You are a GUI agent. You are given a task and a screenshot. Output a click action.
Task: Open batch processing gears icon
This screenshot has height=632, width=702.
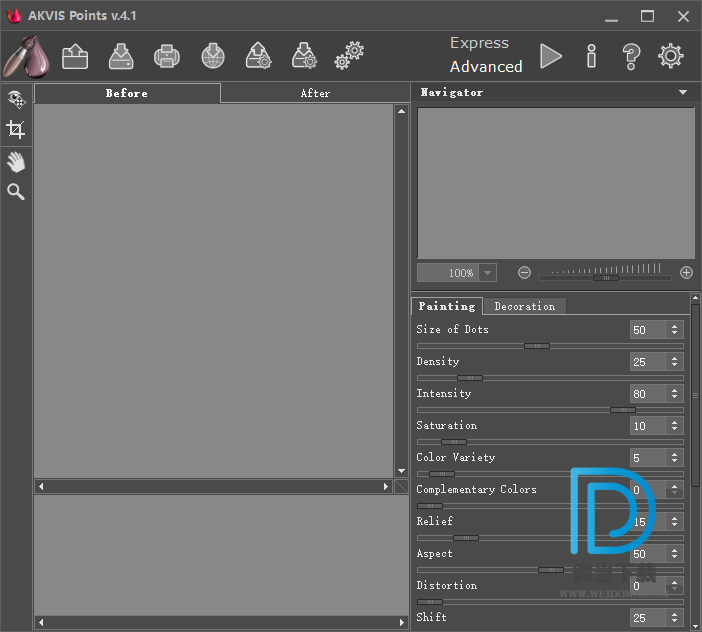tap(349, 56)
